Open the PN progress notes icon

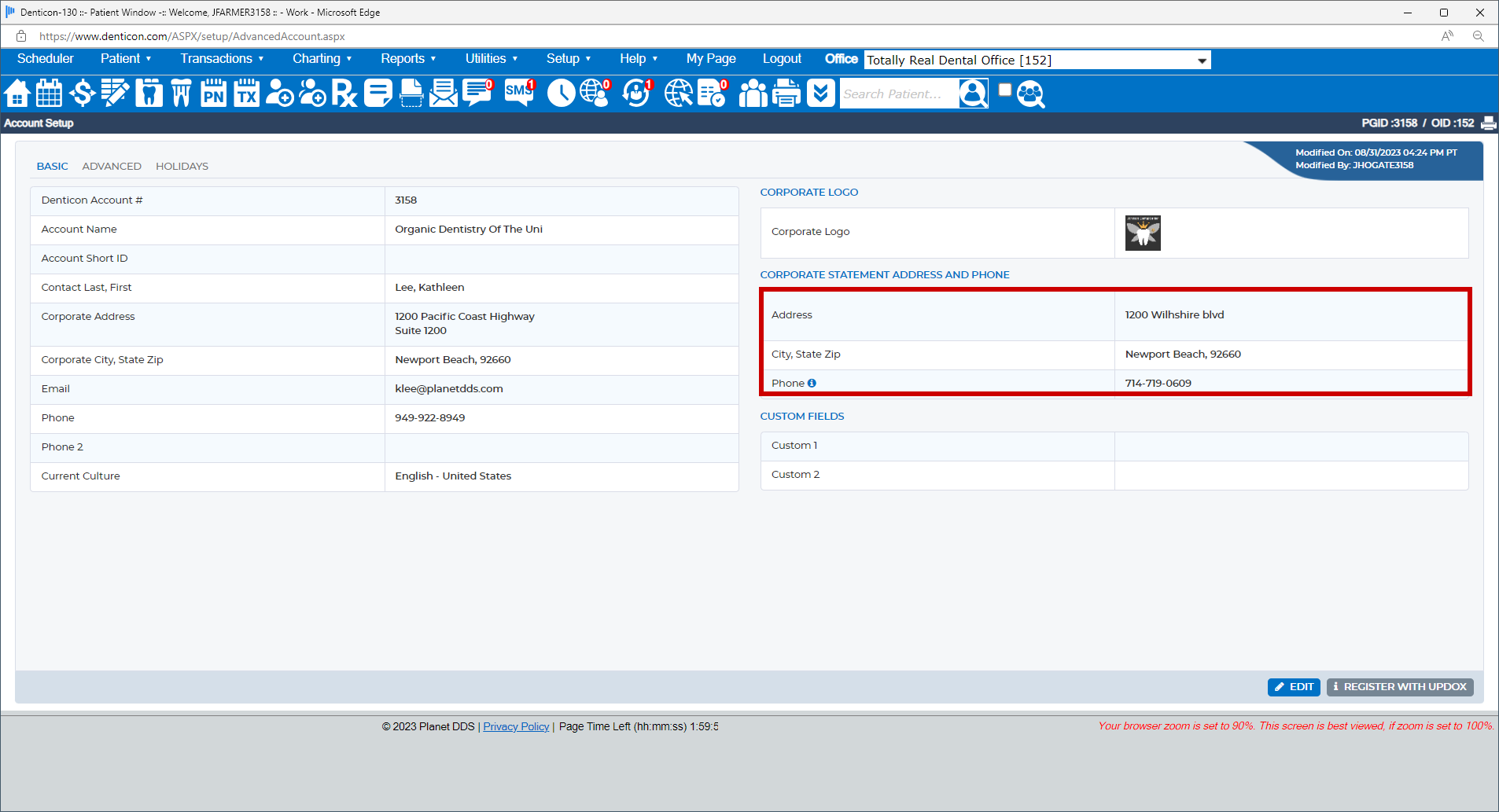pyautogui.click(x=213, y=94)
